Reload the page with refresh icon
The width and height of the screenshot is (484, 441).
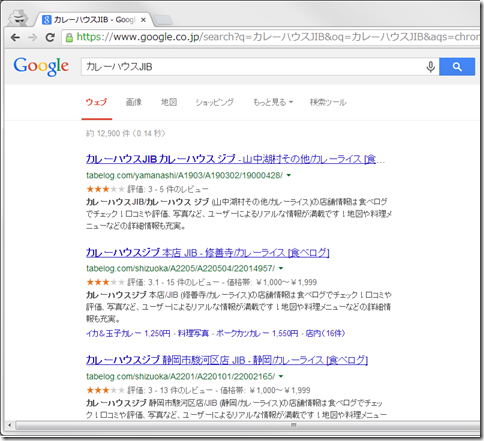point(50,37)
